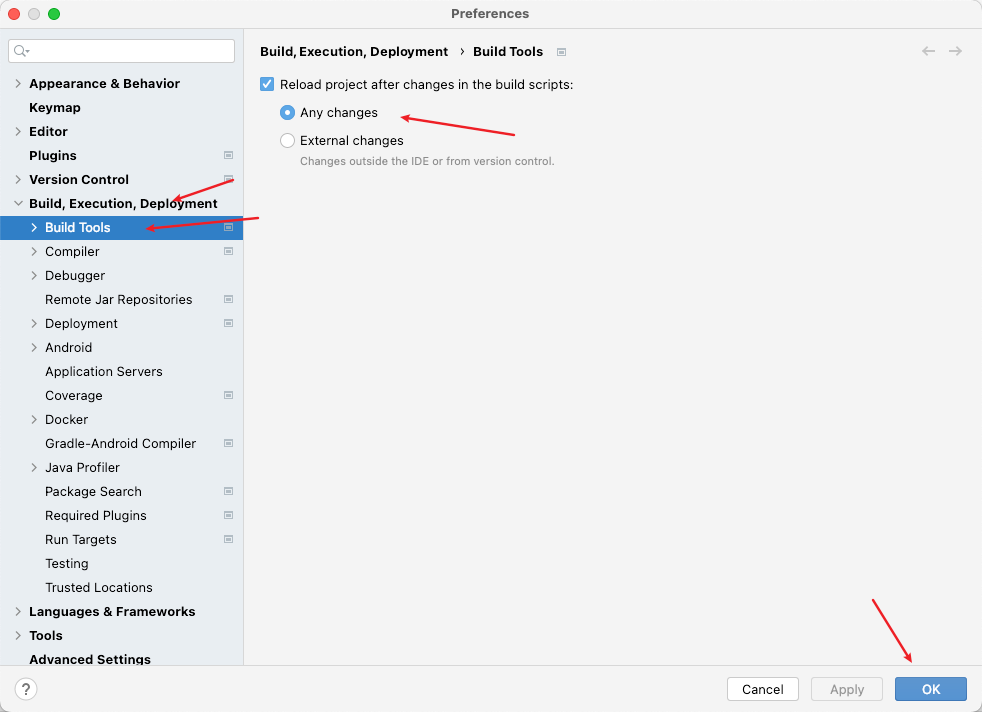Click the back navigation arrow
This screenshot has width=982, height=712.
pyautogui.click(x=928, y=51)
